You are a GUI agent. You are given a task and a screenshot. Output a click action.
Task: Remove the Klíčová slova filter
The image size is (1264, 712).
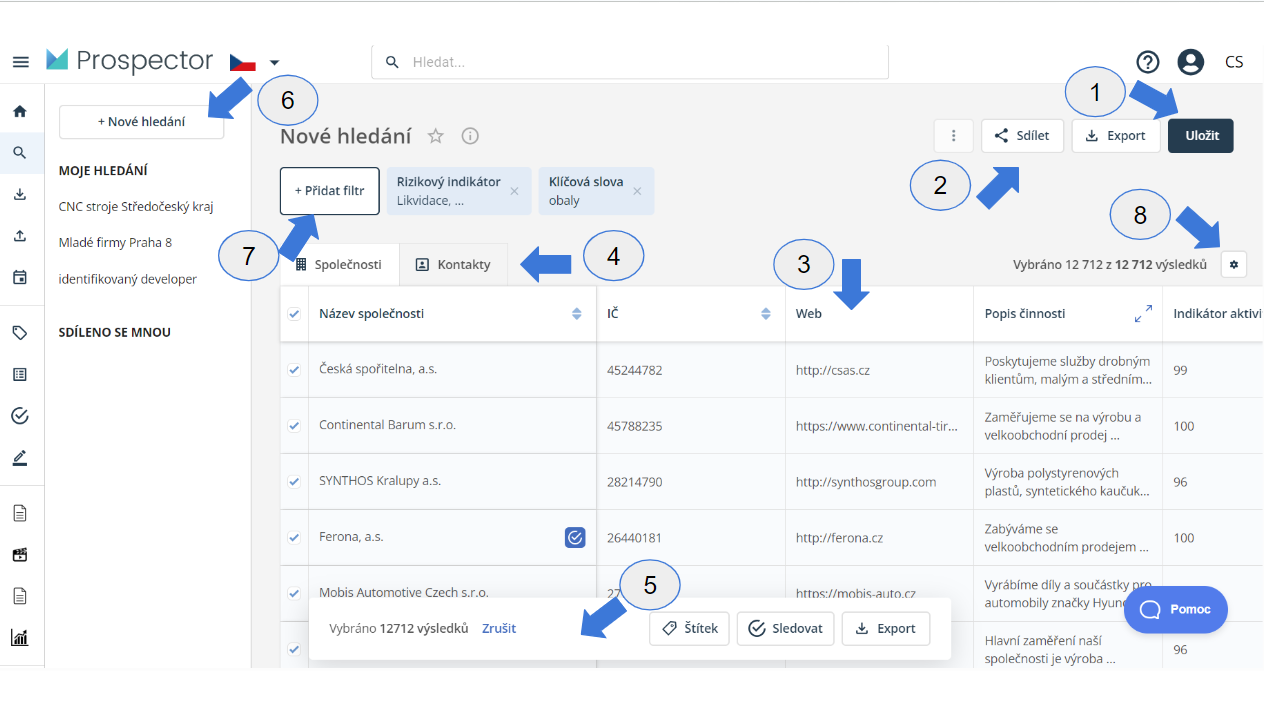(x=637, y=191)
